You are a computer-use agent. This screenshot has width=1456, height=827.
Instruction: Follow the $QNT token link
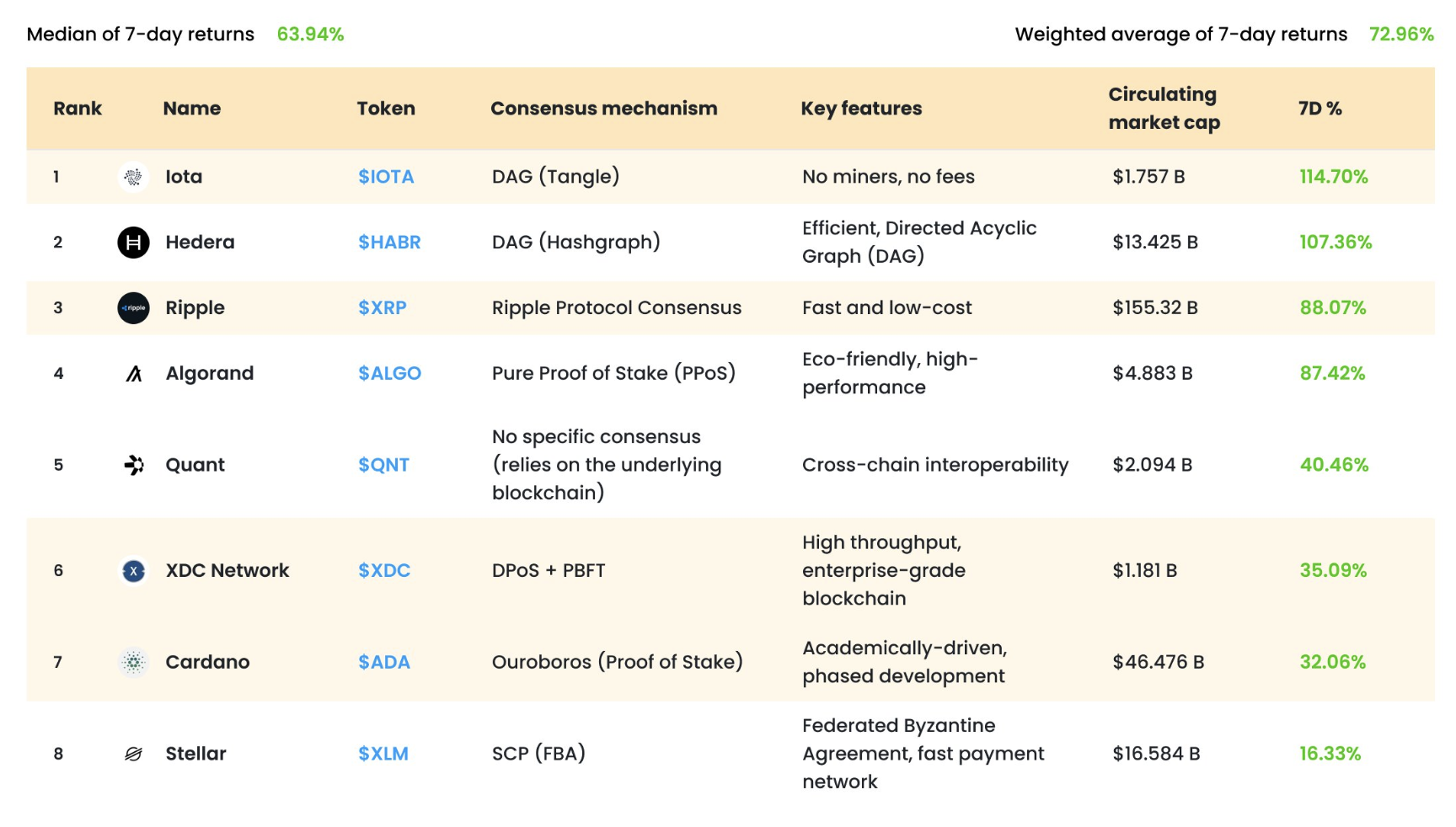(383, 465)
